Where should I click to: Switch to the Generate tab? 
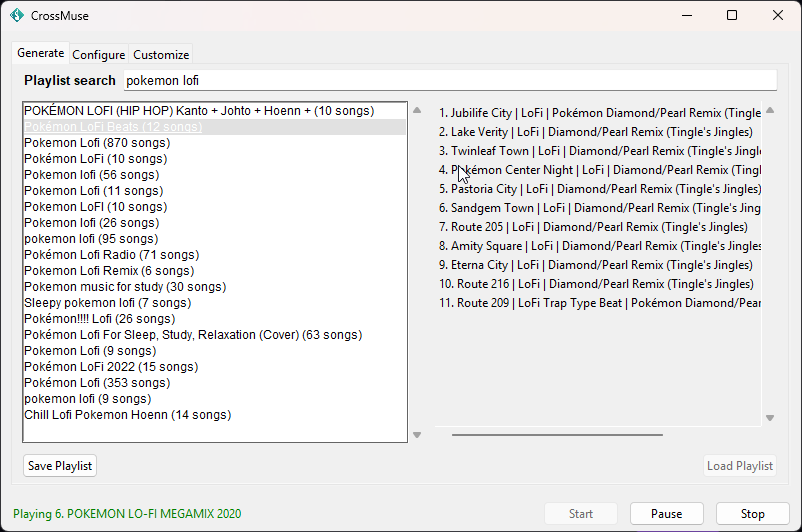40,53
